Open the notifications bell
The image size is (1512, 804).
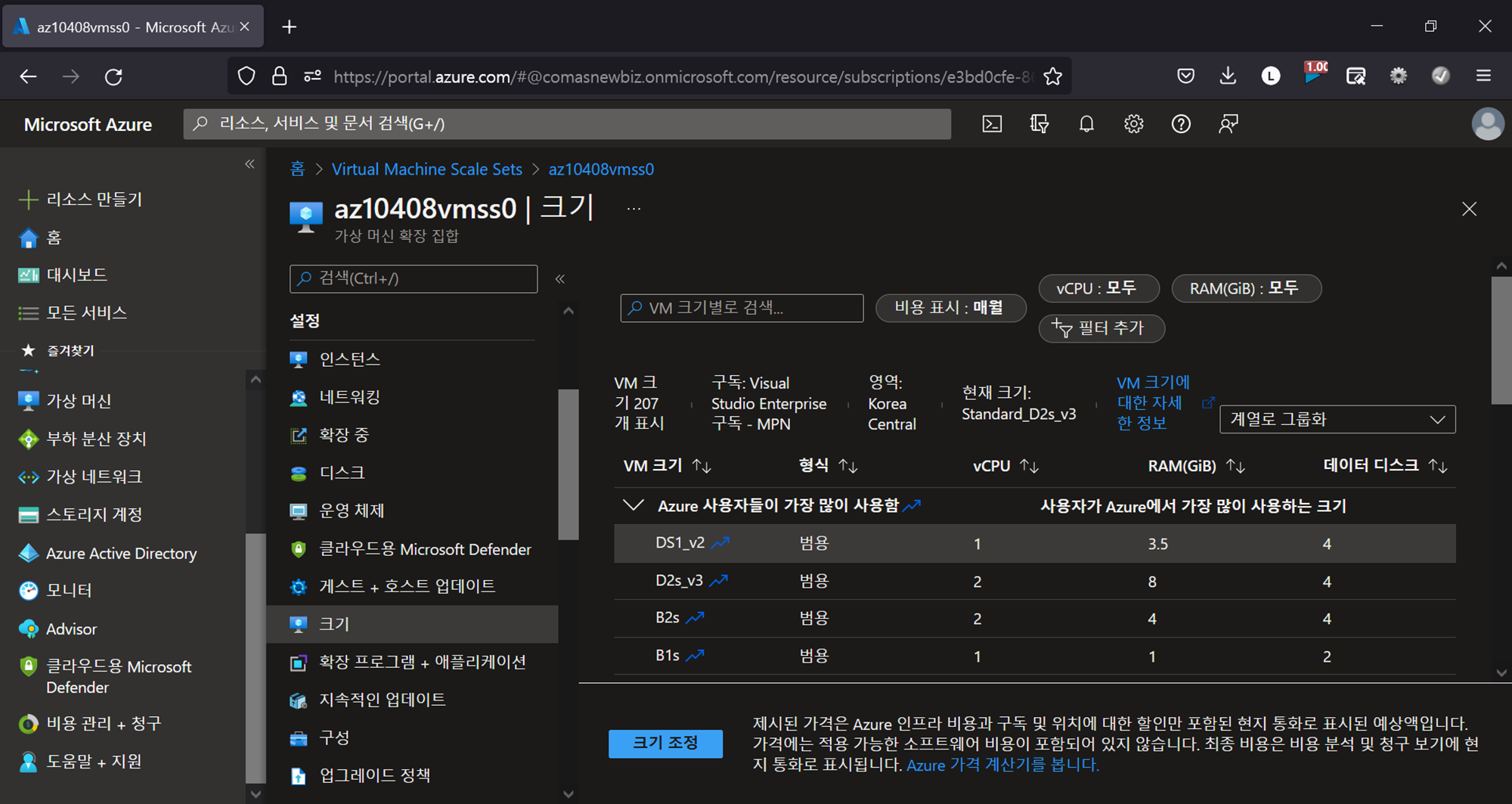pos(1086,124)
